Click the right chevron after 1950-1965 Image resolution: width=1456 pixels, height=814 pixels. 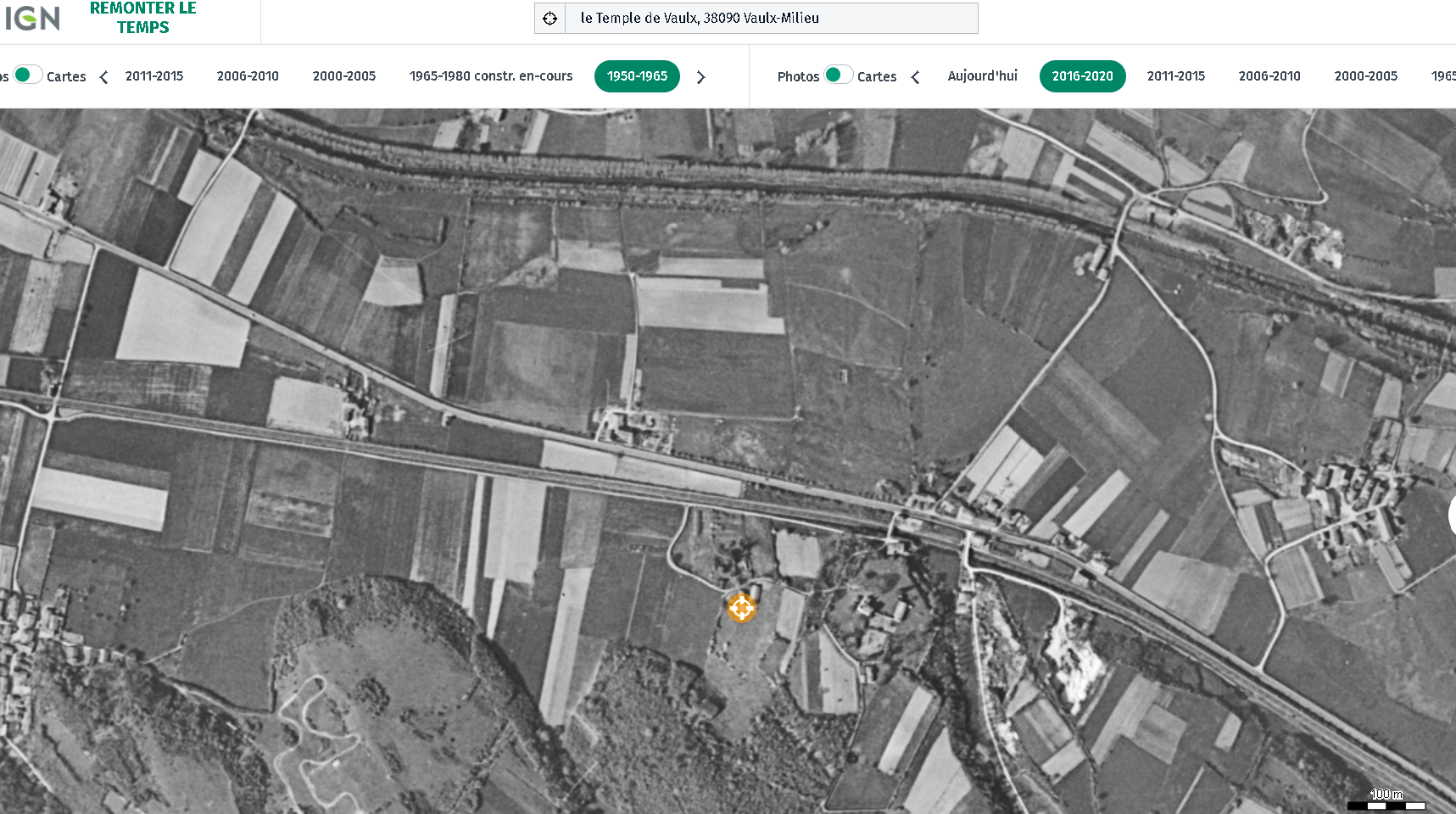click(700, 77)
